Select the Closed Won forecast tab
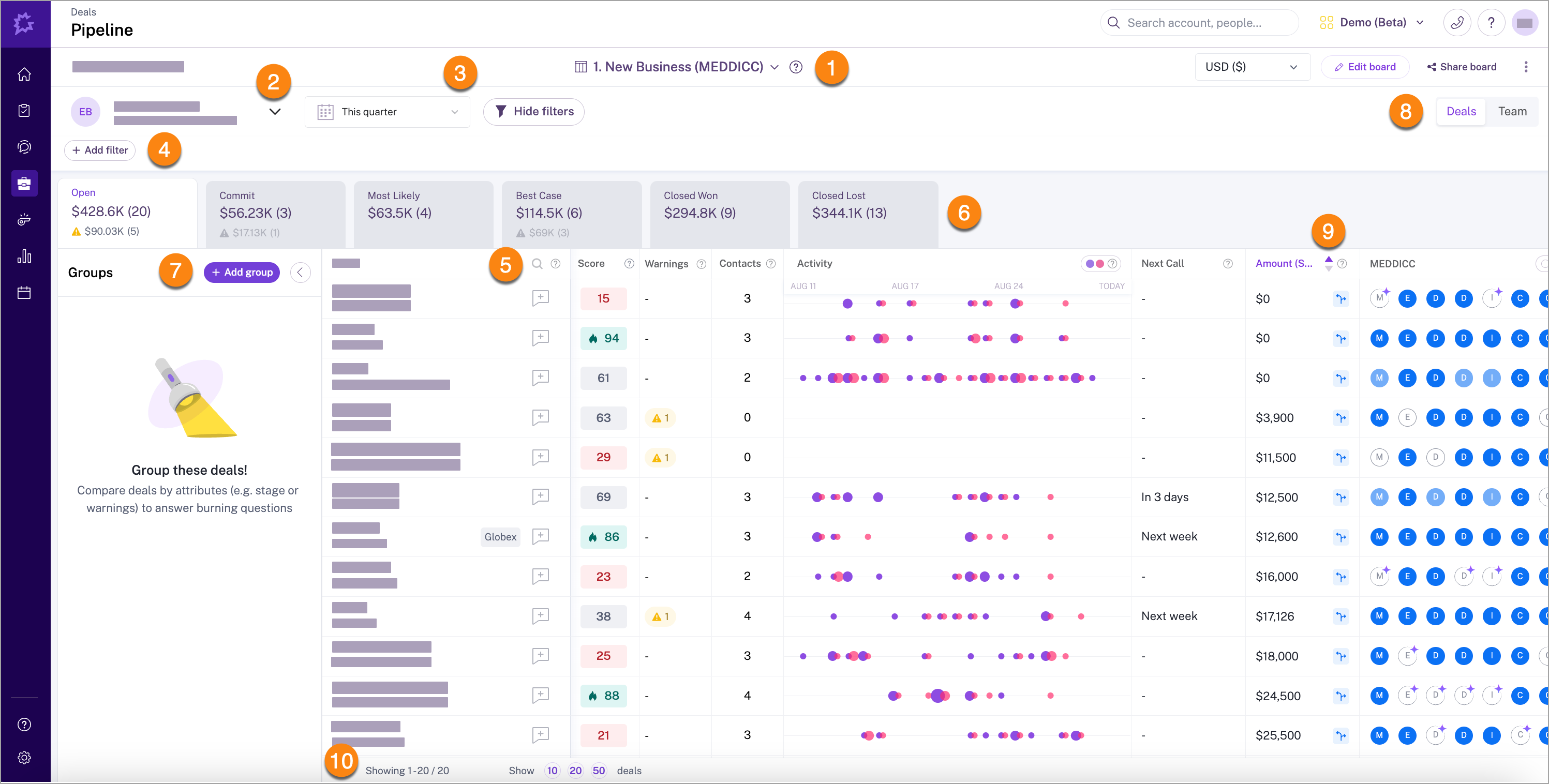Image resolution: width=1549 pixels, height=784 pixels. click(720, 214)
